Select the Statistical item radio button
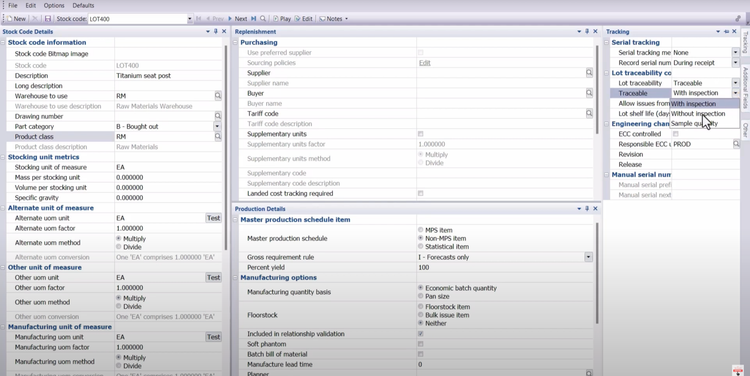 (420, 246)
